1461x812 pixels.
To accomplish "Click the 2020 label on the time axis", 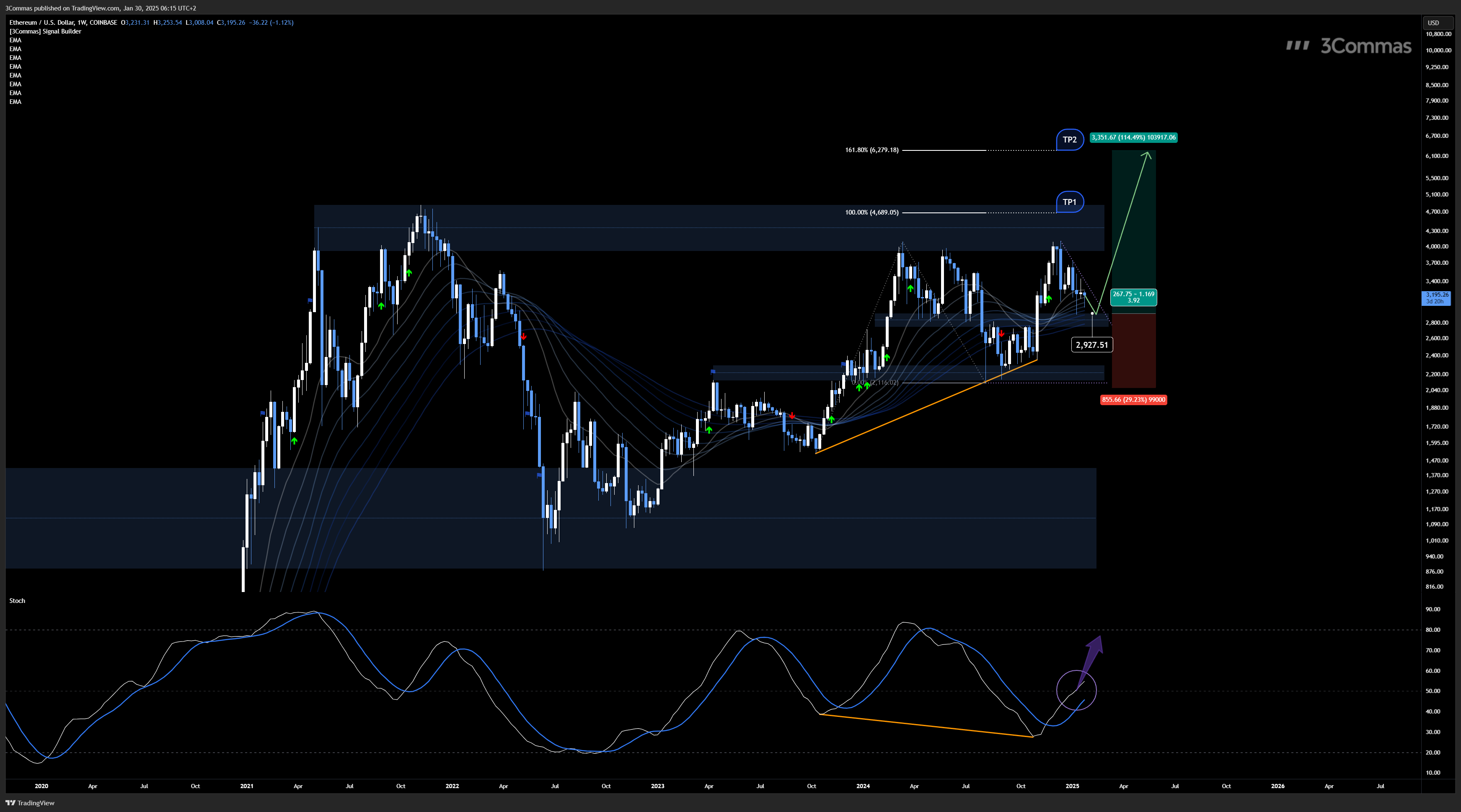I will 41,786.
